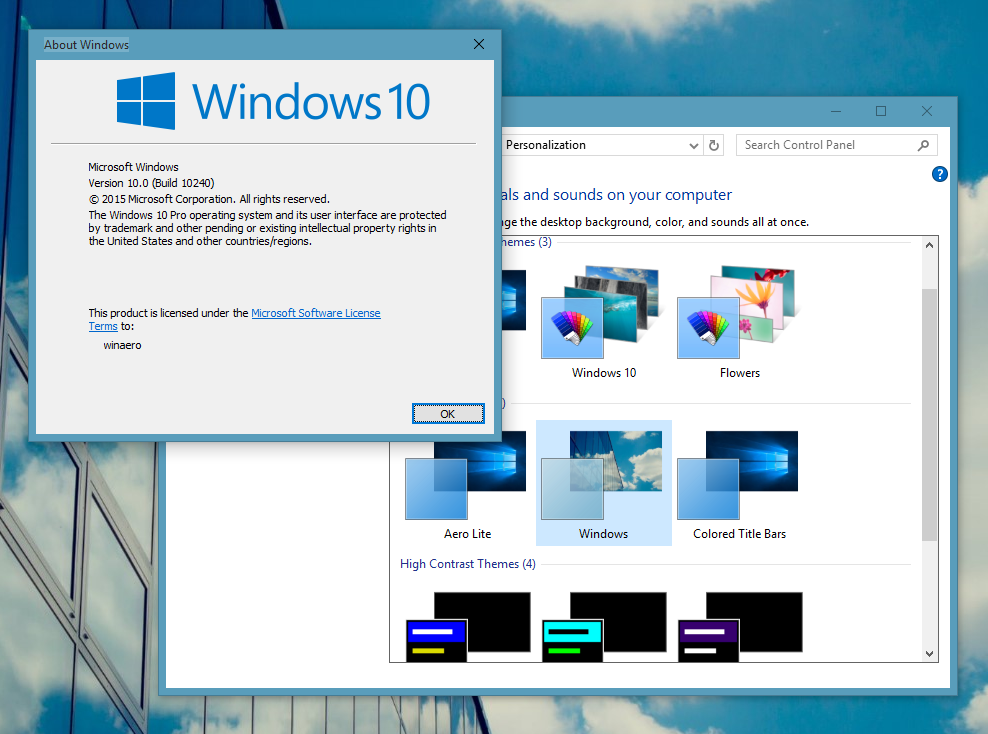Screen dimensions: 988x734
Task: Click the scrollbar up arrow
Action: point(929,243)
